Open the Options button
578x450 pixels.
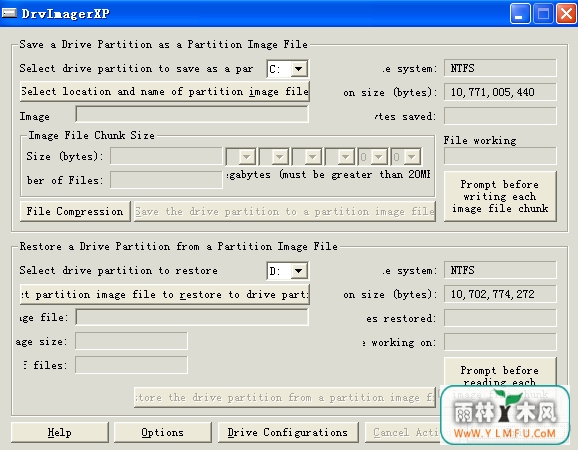point(163,432)
